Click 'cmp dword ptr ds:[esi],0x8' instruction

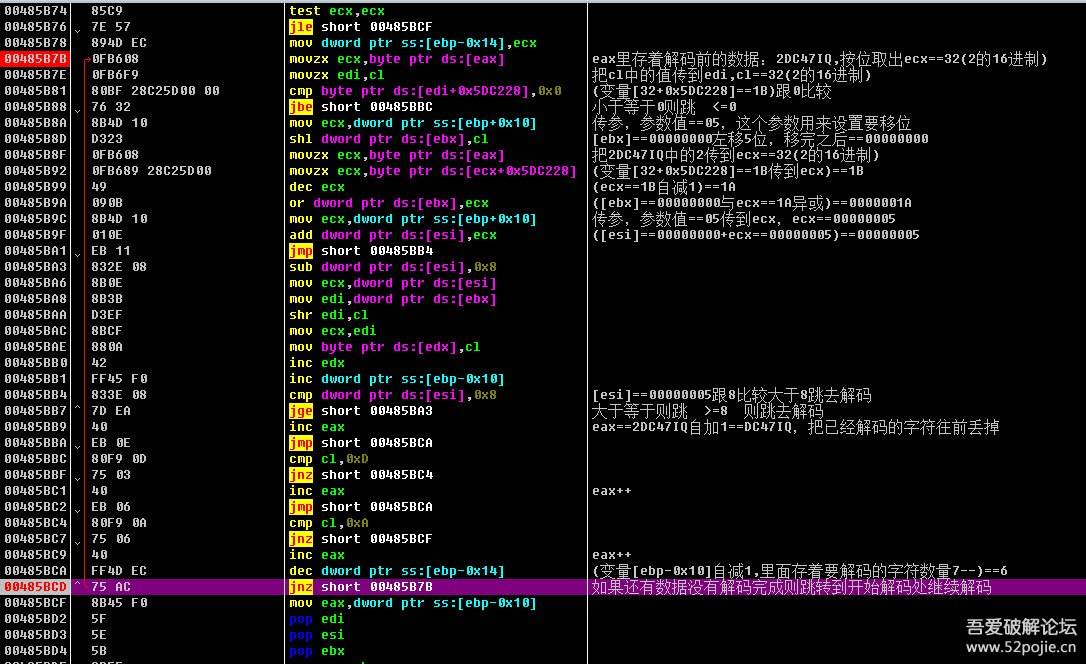393,395
